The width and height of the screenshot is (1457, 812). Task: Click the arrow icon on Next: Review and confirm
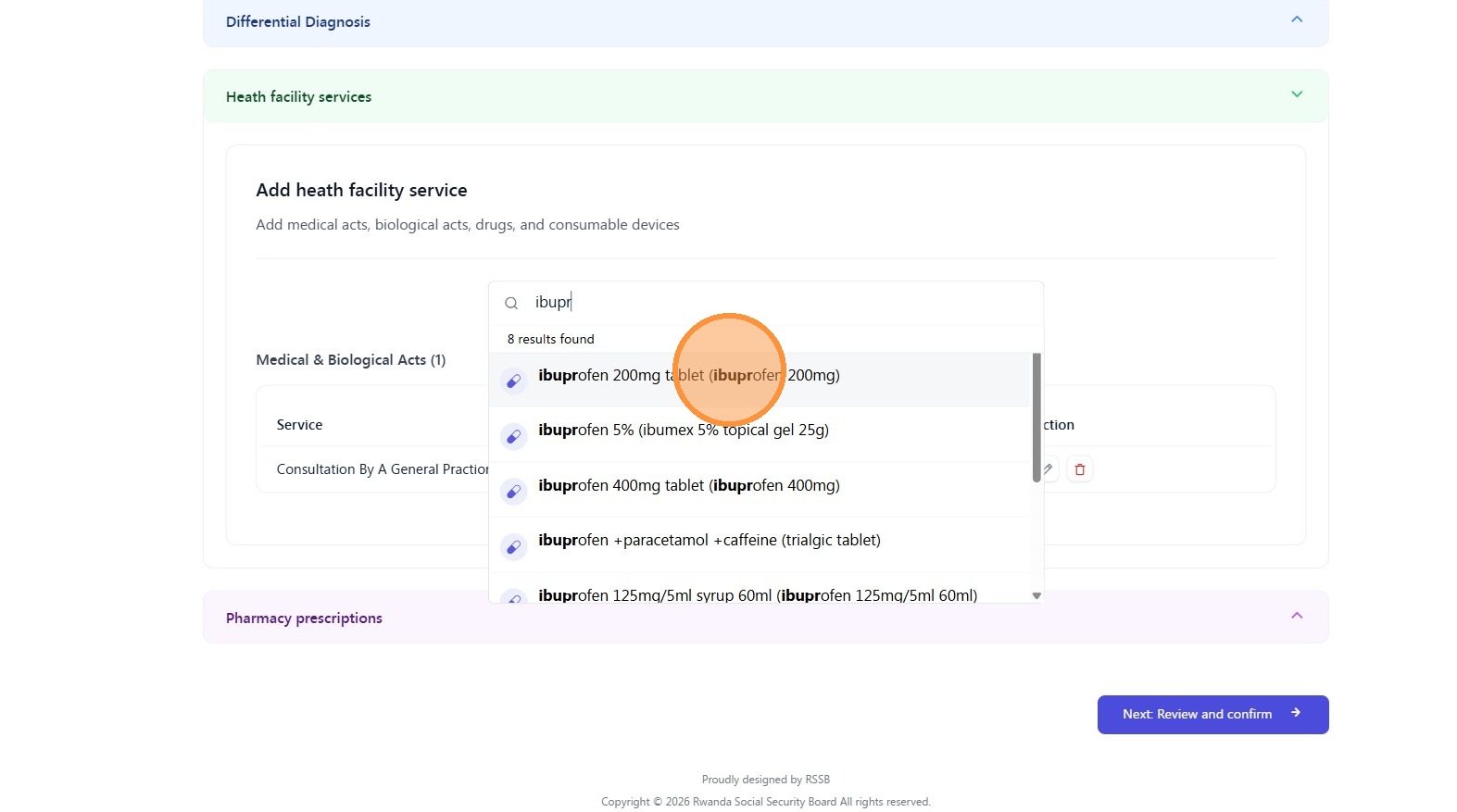[1296, 713]
